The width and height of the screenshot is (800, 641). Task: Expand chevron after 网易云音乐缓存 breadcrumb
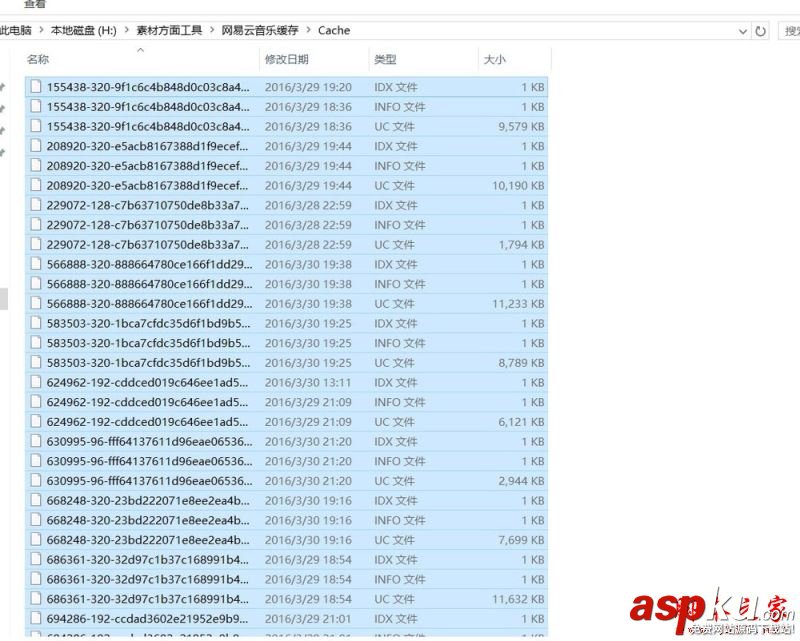click(x=308, y=31)
